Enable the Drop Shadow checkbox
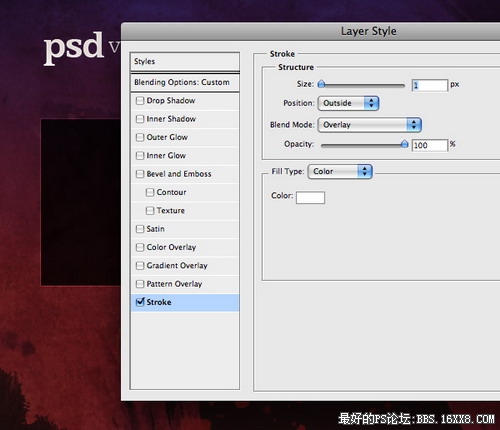 [x=140, y=101]
